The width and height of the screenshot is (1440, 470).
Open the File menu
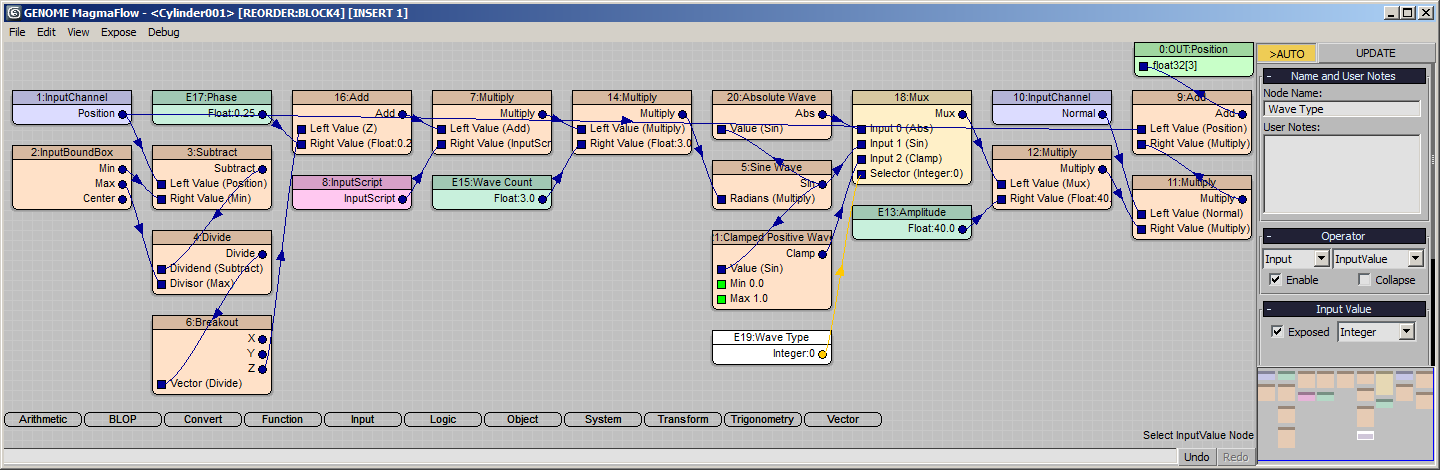(x=17, y=32)
